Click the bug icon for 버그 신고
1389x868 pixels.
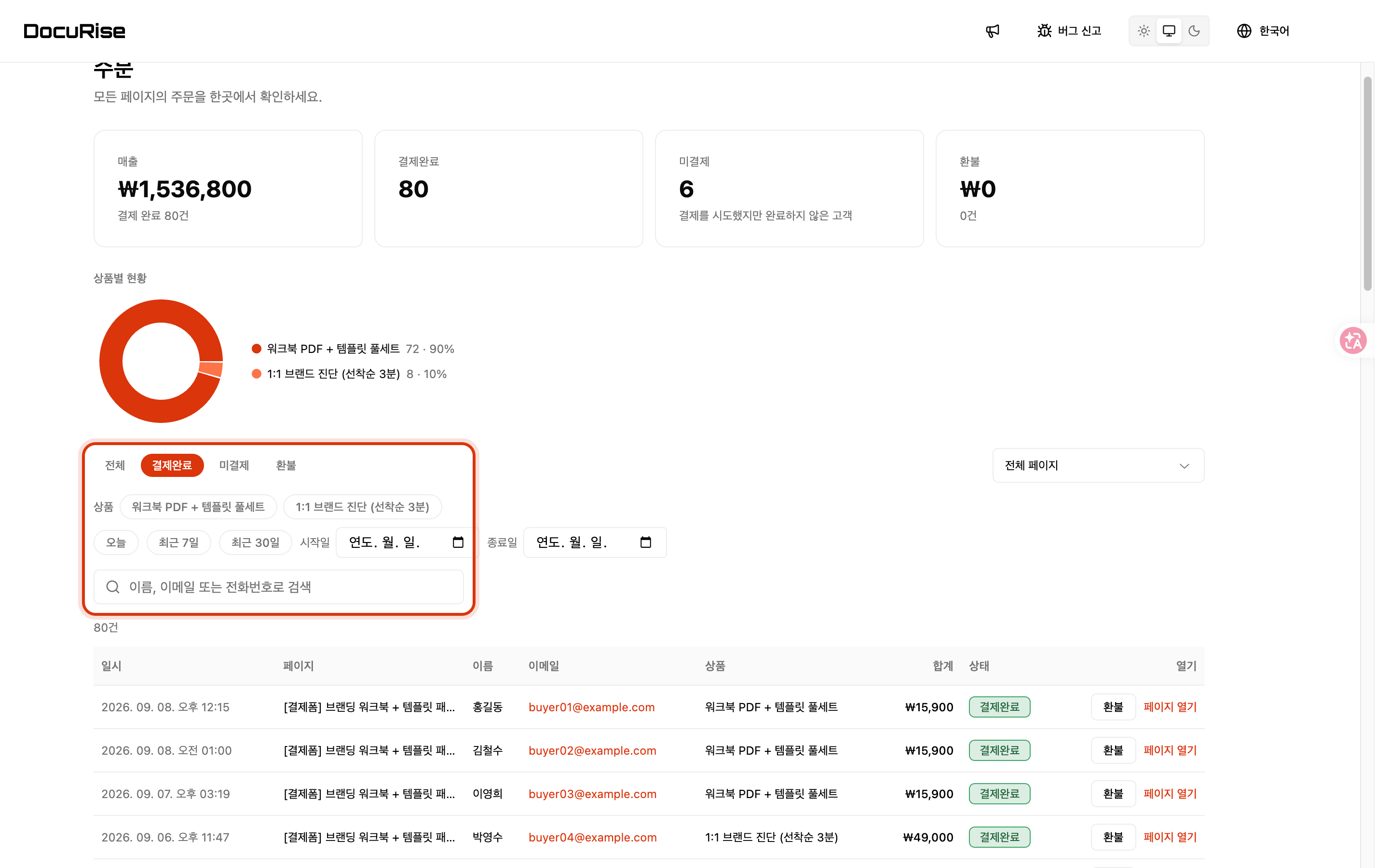pos(1044,31)
